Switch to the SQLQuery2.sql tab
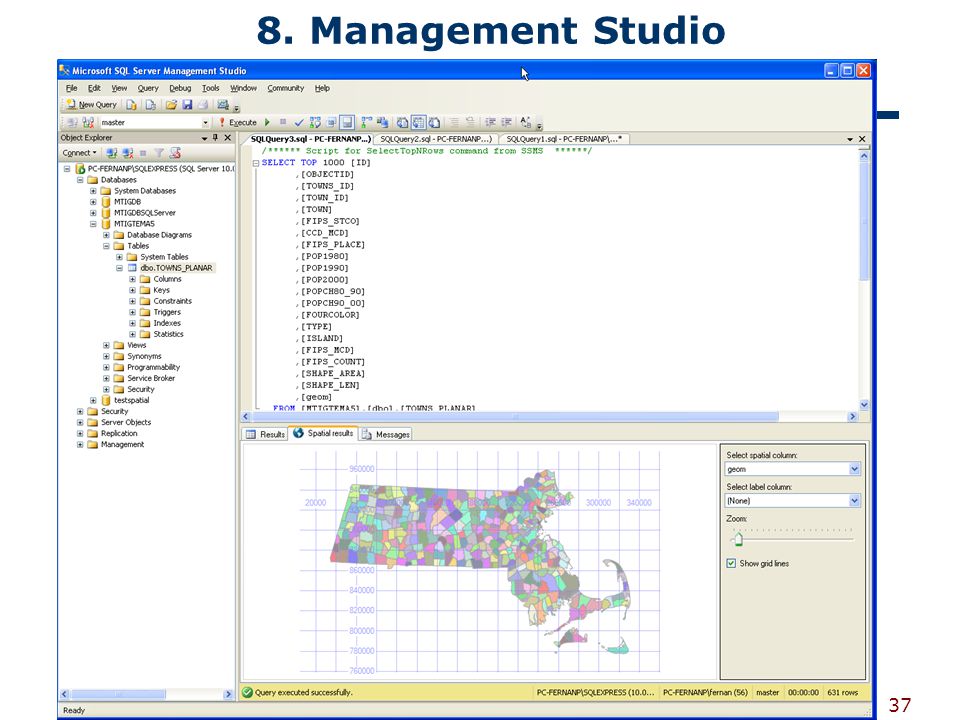960x720 pixels. (436, 139)
